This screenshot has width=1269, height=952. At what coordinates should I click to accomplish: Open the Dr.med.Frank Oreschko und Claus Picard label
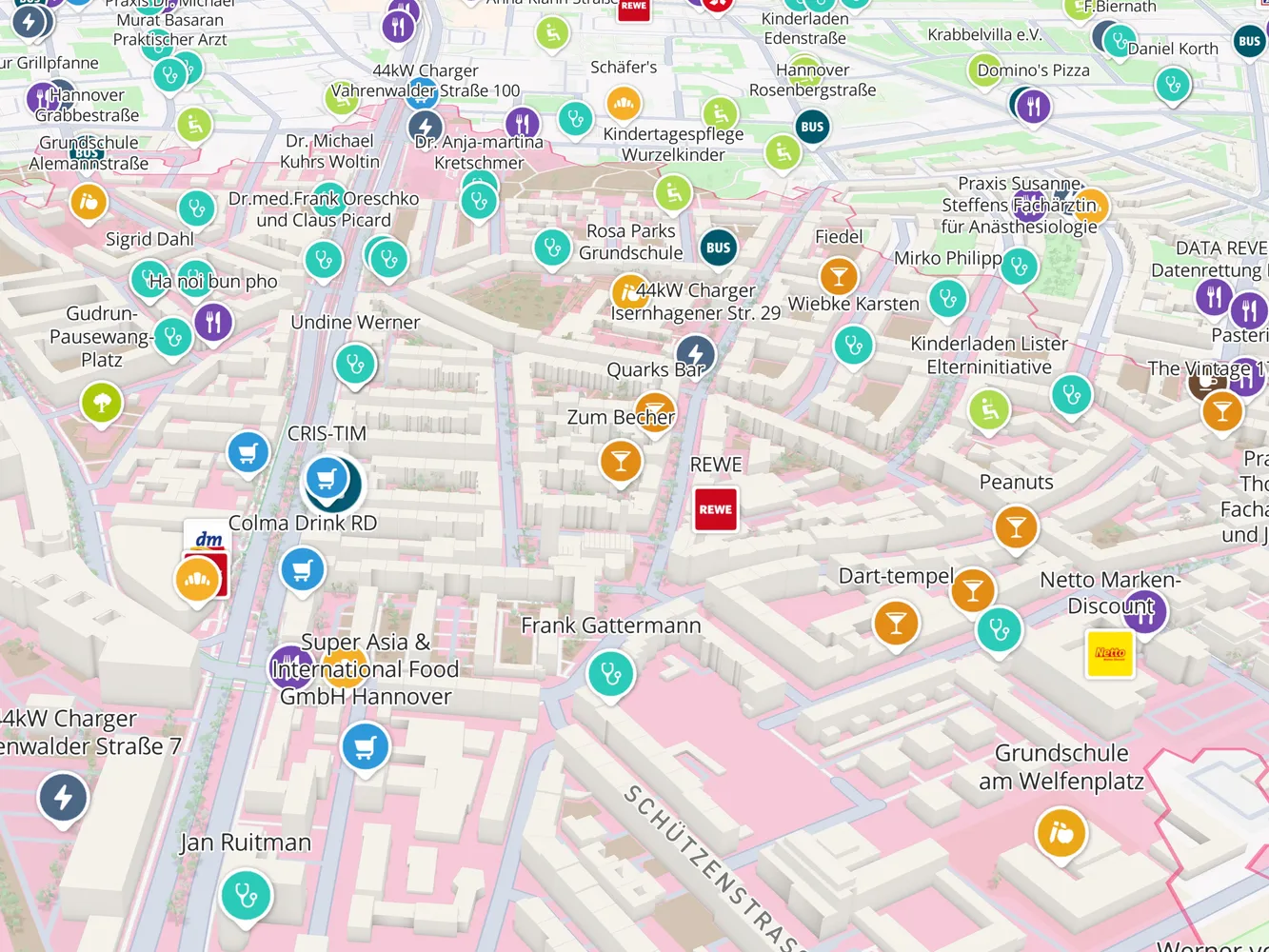(x=324, y=209)
